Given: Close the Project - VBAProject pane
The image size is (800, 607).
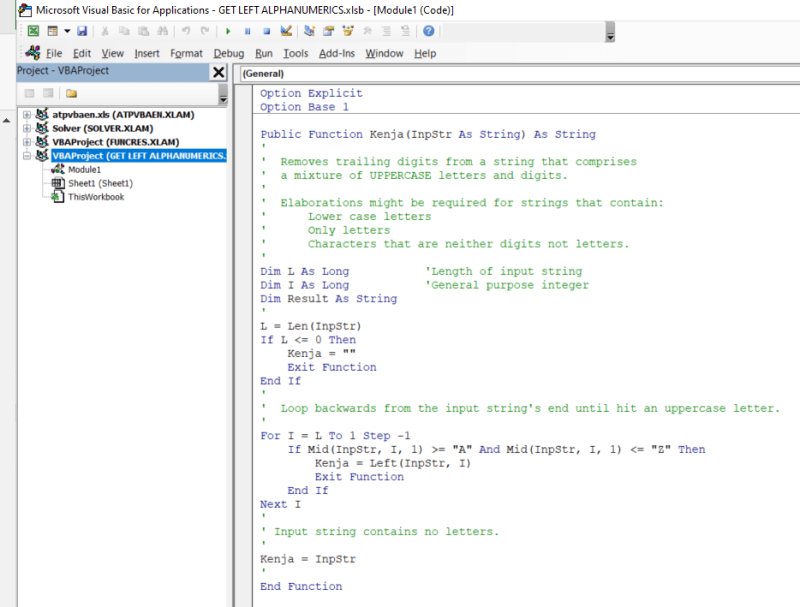Looking at the screenshot, I should (218, 72).
